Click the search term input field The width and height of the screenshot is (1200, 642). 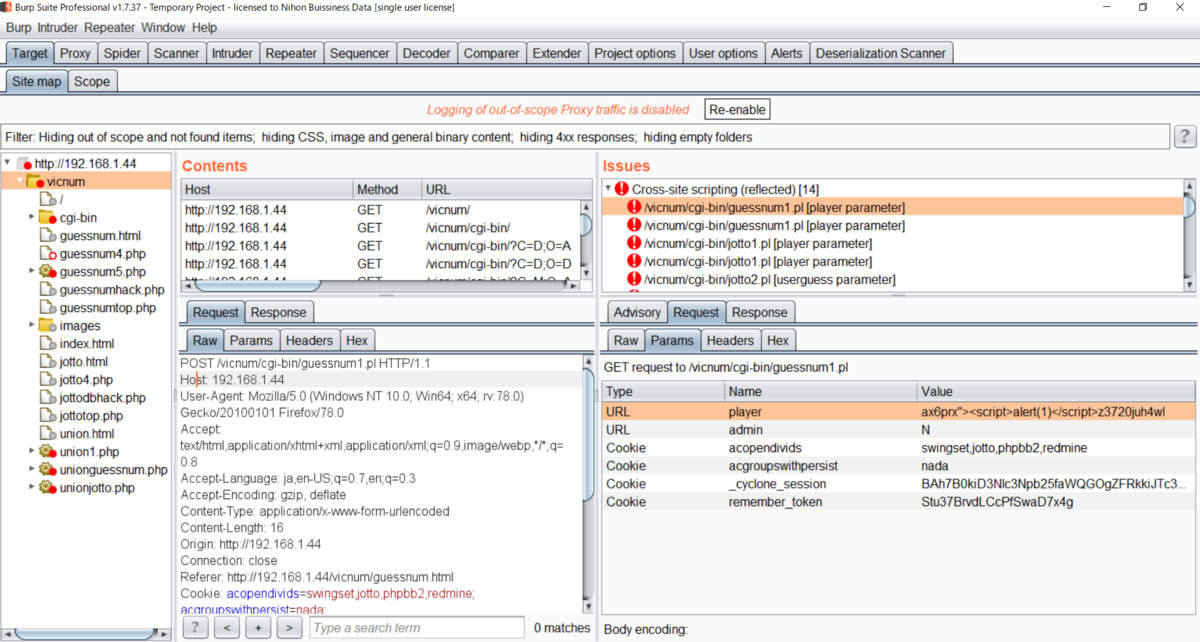(416, 627)
